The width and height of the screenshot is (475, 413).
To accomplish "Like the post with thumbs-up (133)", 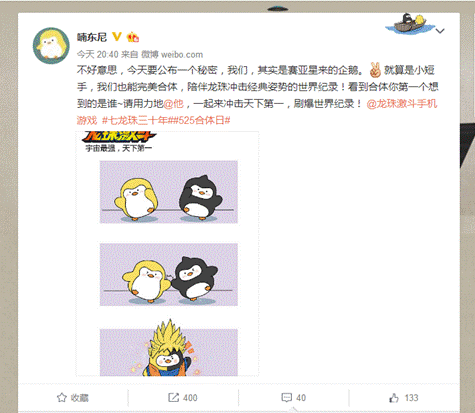I will click(403, 398).
